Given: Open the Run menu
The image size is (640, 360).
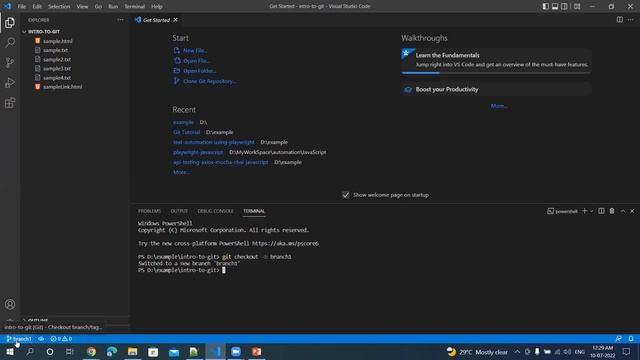Looking at the screenshot, I should point(113,7).
